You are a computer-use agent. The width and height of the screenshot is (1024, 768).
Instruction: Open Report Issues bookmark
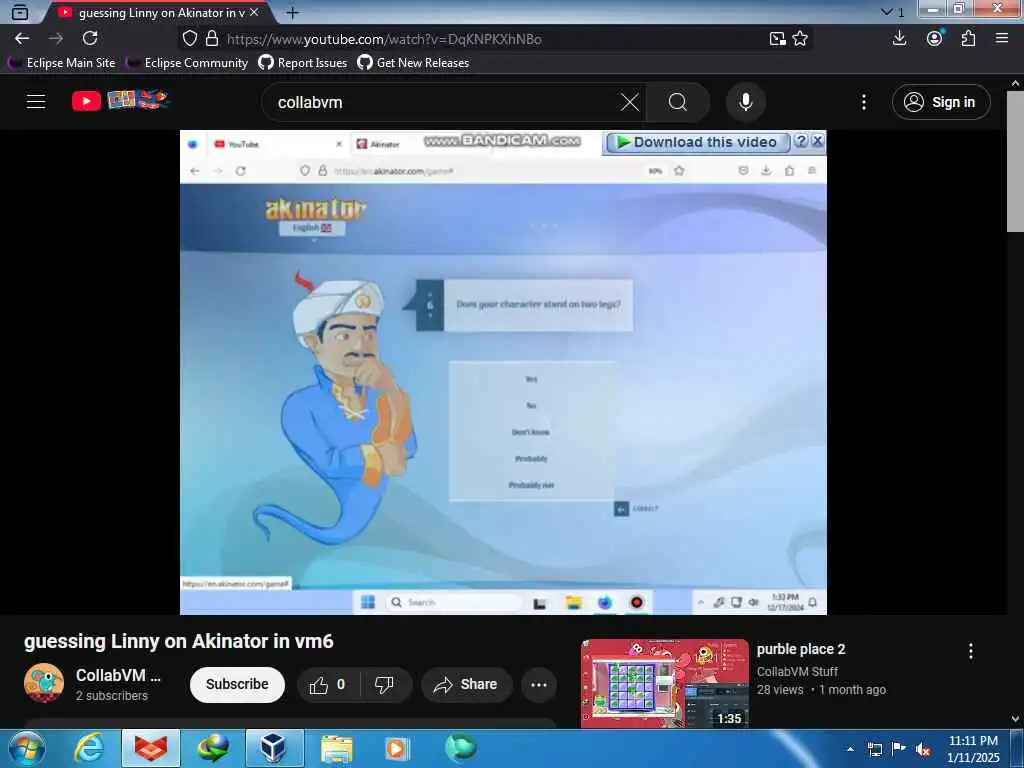(x=303, y=63)
